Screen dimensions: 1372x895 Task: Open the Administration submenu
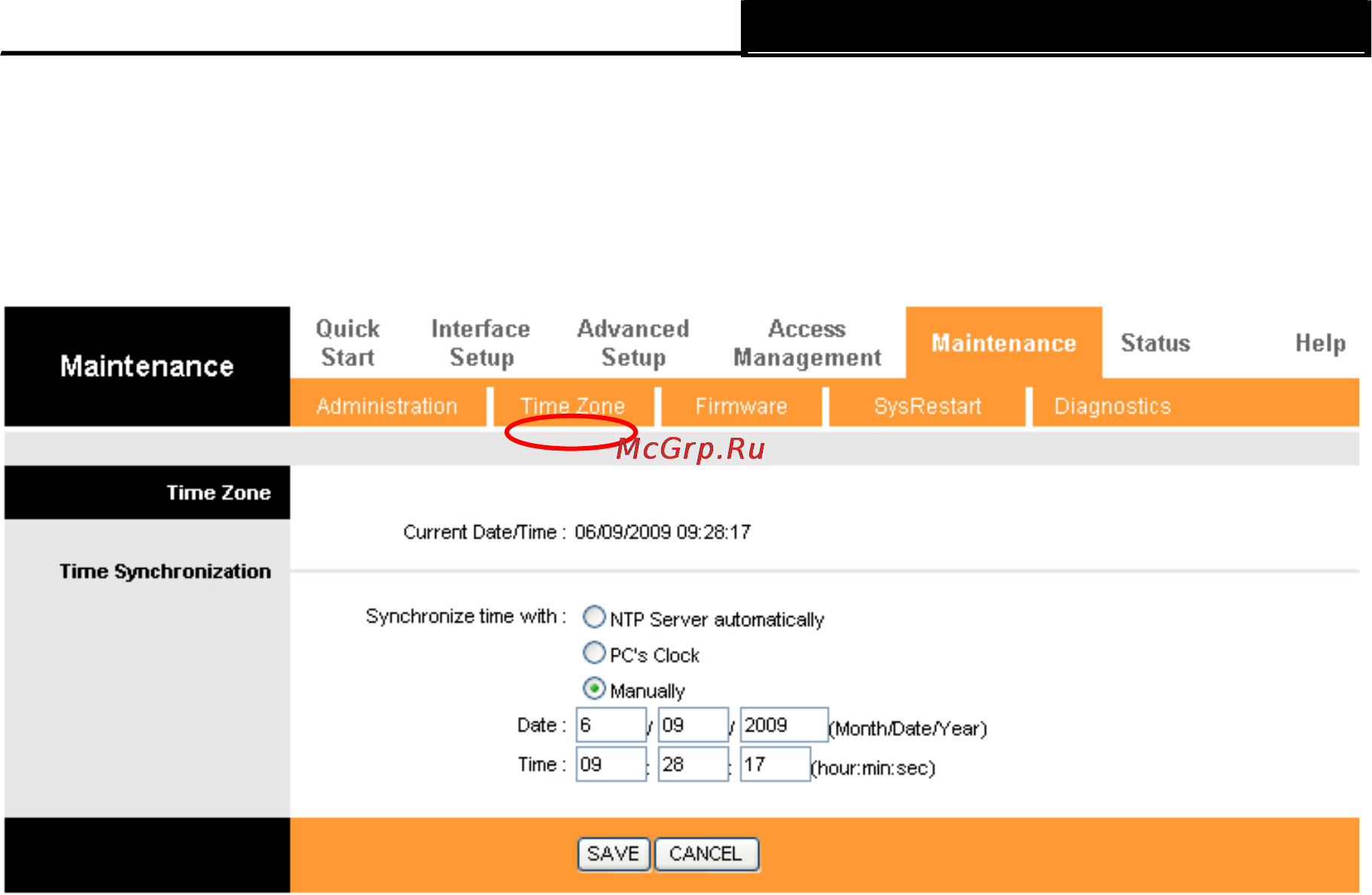click(x=387, y=406)
